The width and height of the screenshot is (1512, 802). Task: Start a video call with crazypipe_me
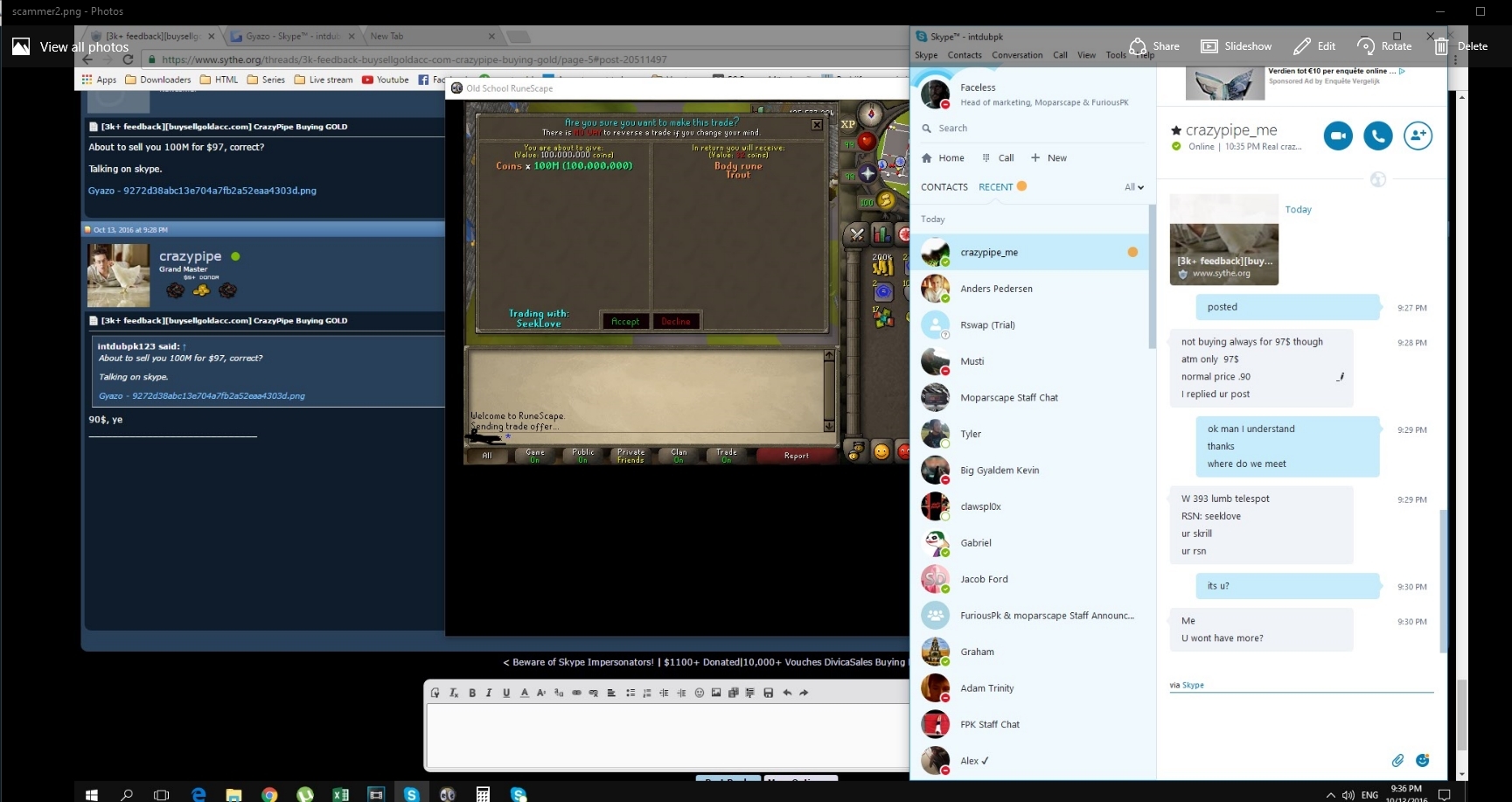pyautogui.click(x=1338, y=136)
